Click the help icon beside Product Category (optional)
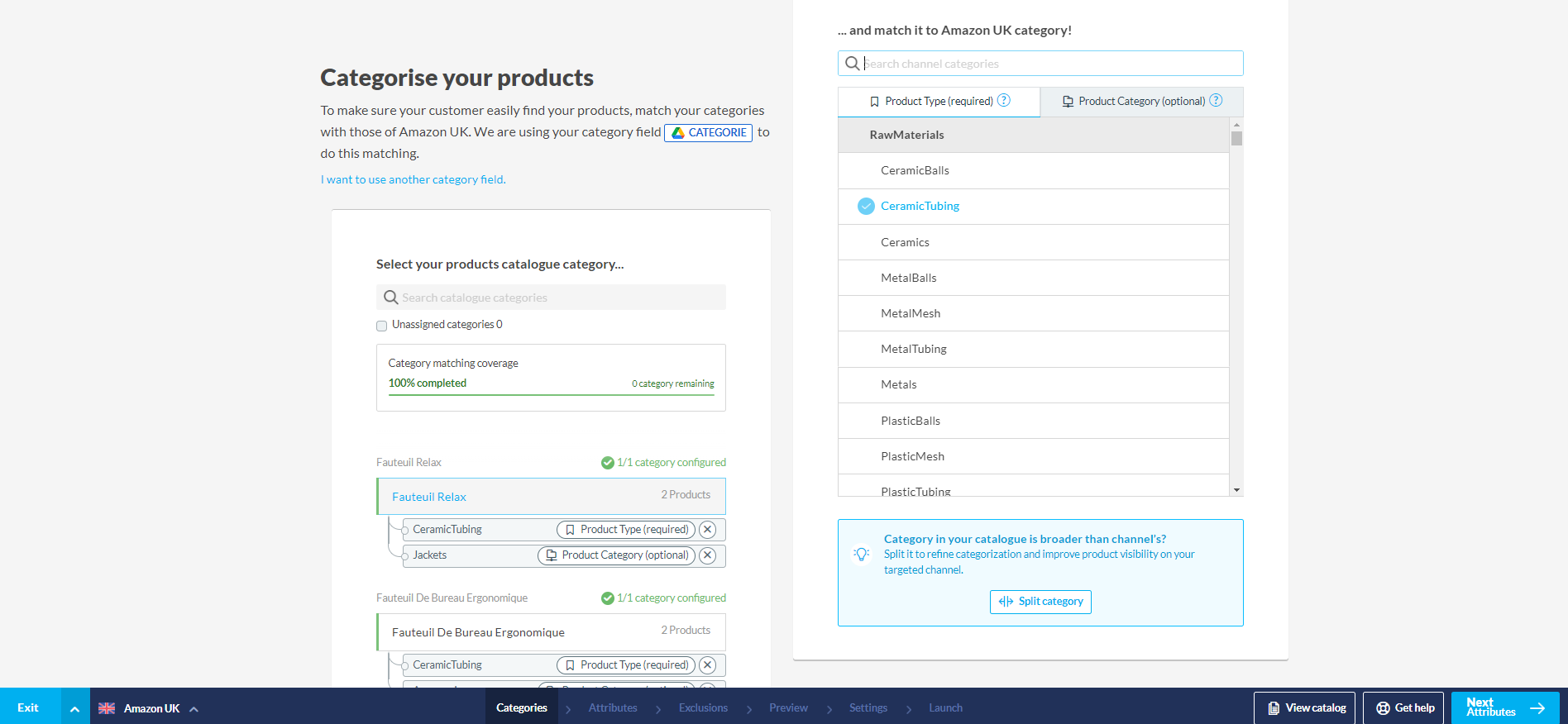 click(x=1216, y=101)
